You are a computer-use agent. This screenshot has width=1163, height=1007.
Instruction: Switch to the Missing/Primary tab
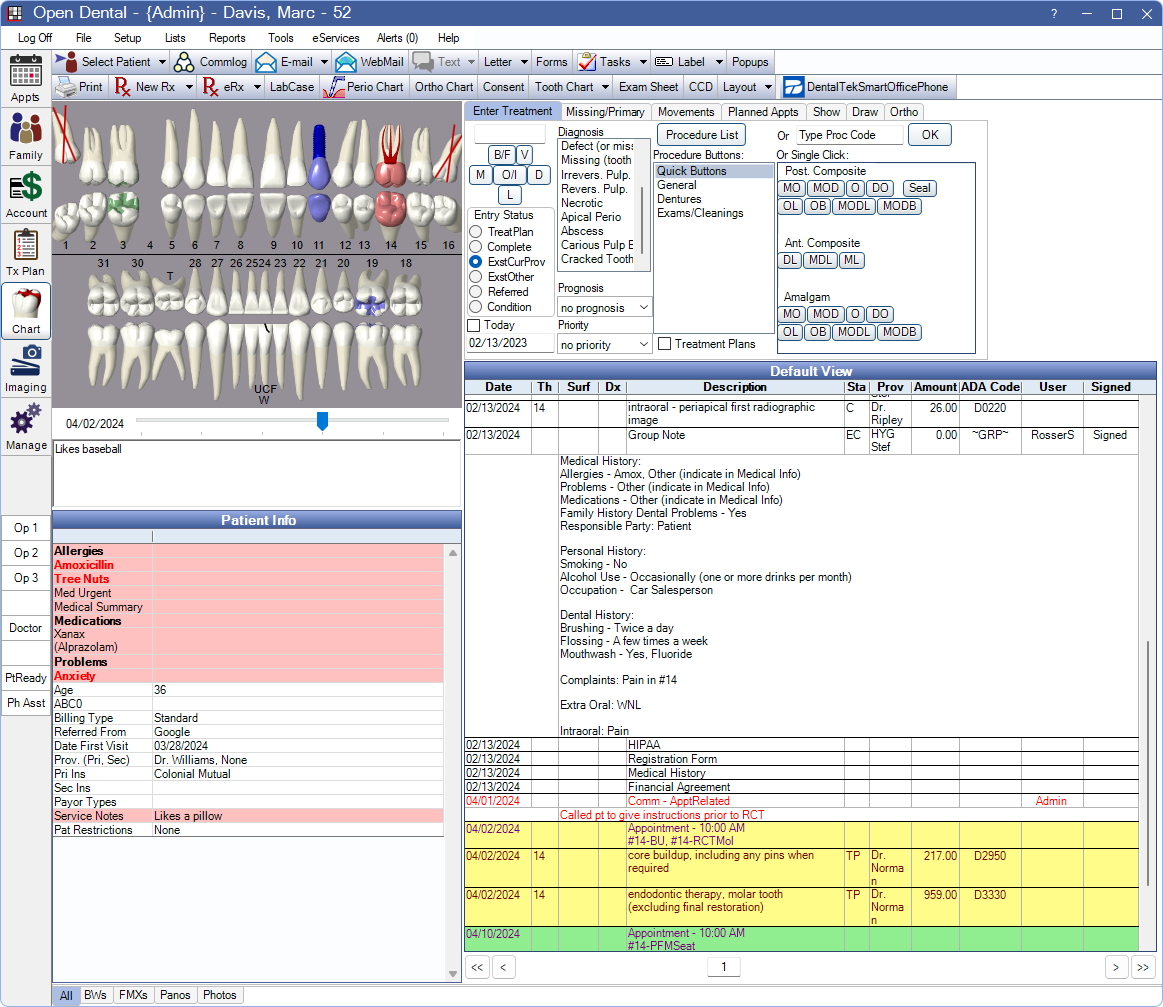[605, 112]
